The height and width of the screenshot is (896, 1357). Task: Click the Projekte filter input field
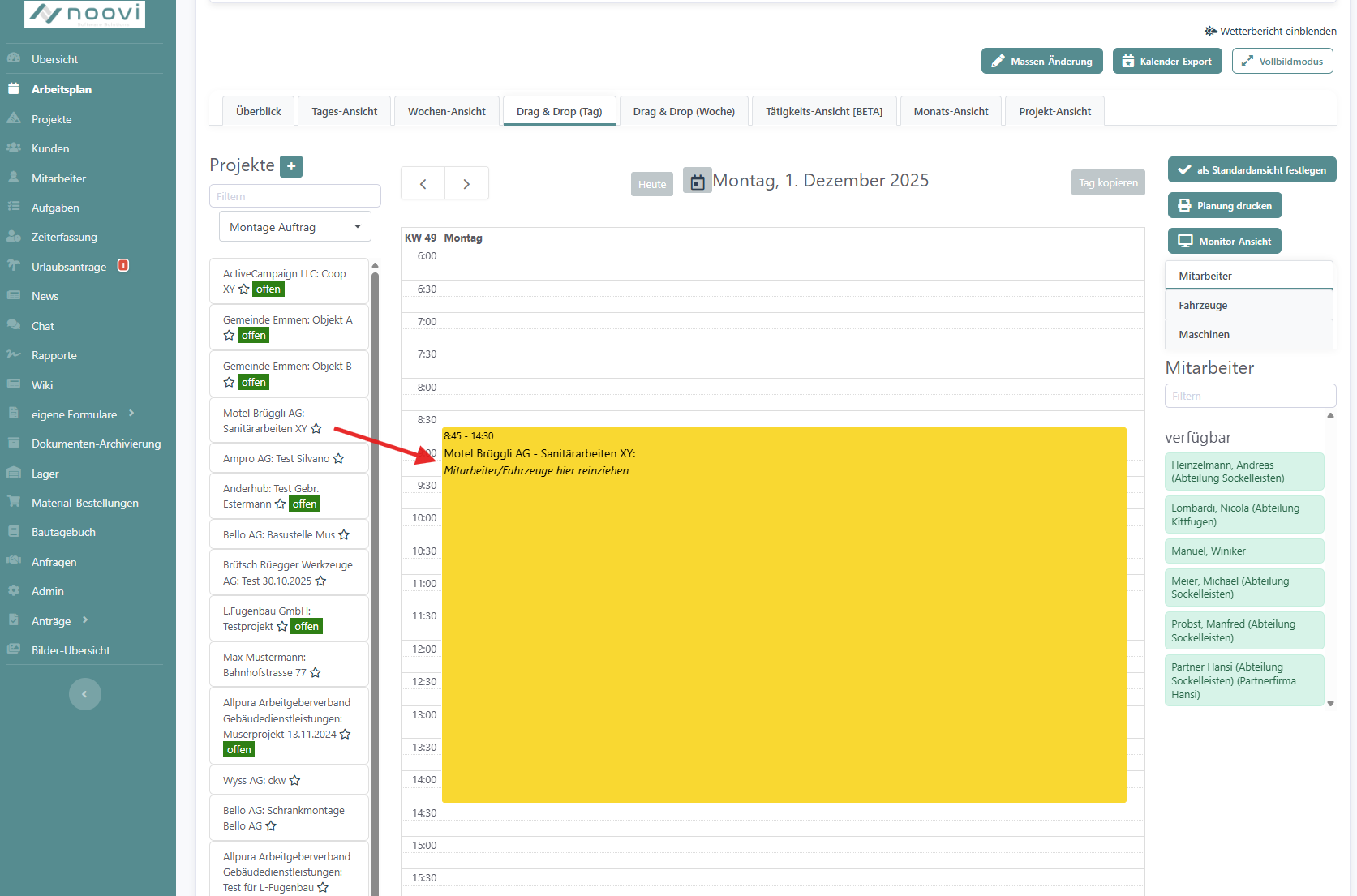(295, 196)
